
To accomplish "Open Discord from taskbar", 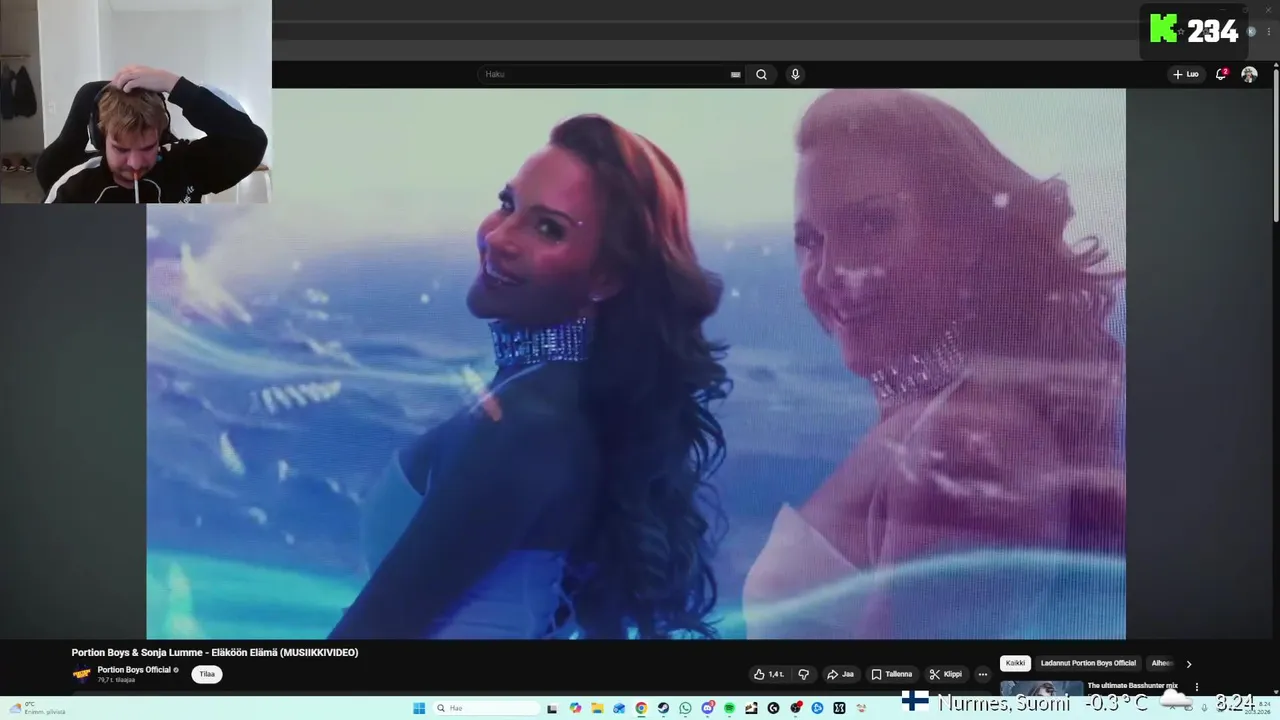I will click(x=708, y=708).
